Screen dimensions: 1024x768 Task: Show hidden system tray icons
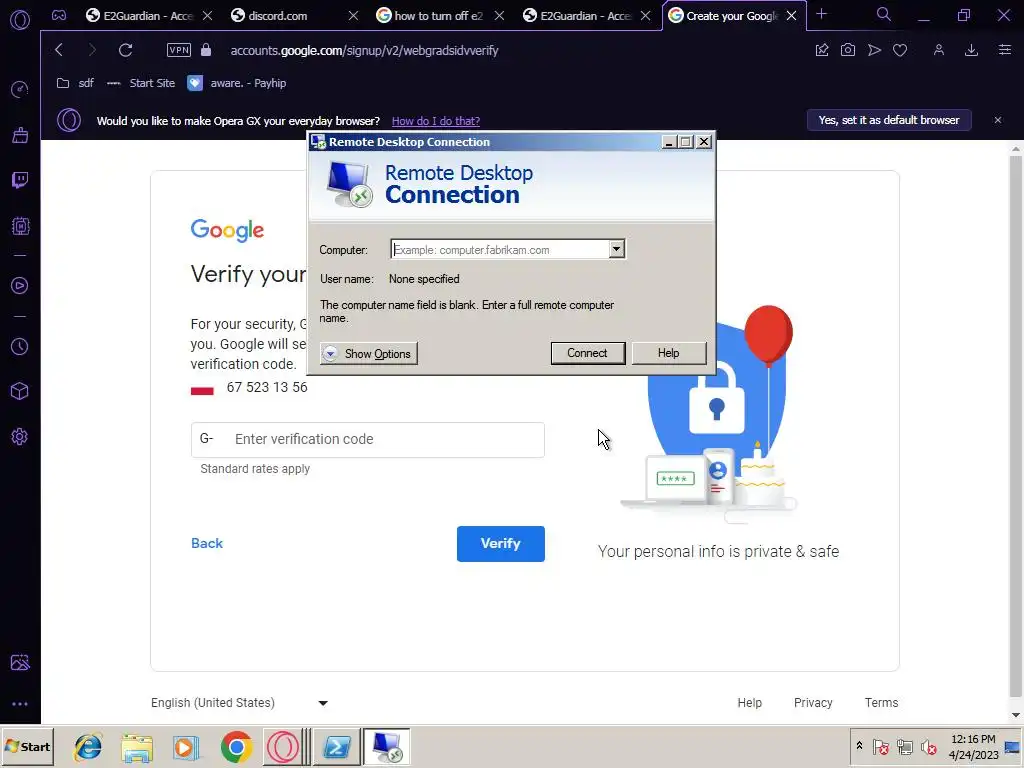859,746
